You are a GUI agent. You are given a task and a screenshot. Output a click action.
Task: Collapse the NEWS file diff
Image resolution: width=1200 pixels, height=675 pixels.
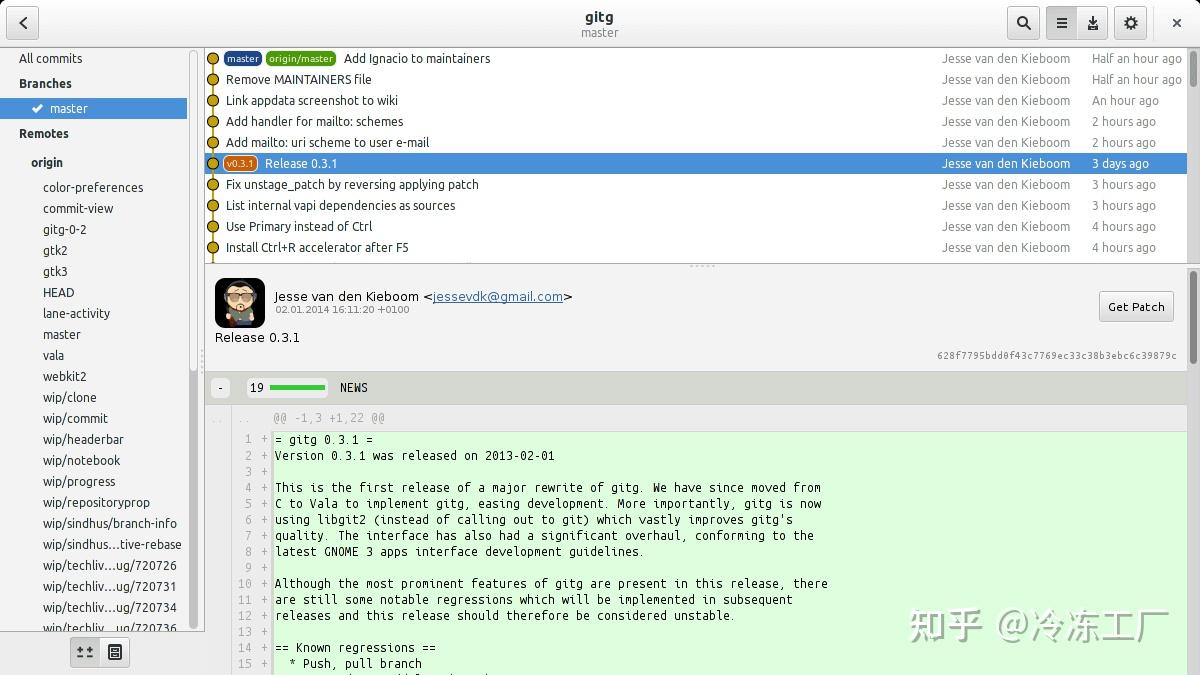point(219,387)
